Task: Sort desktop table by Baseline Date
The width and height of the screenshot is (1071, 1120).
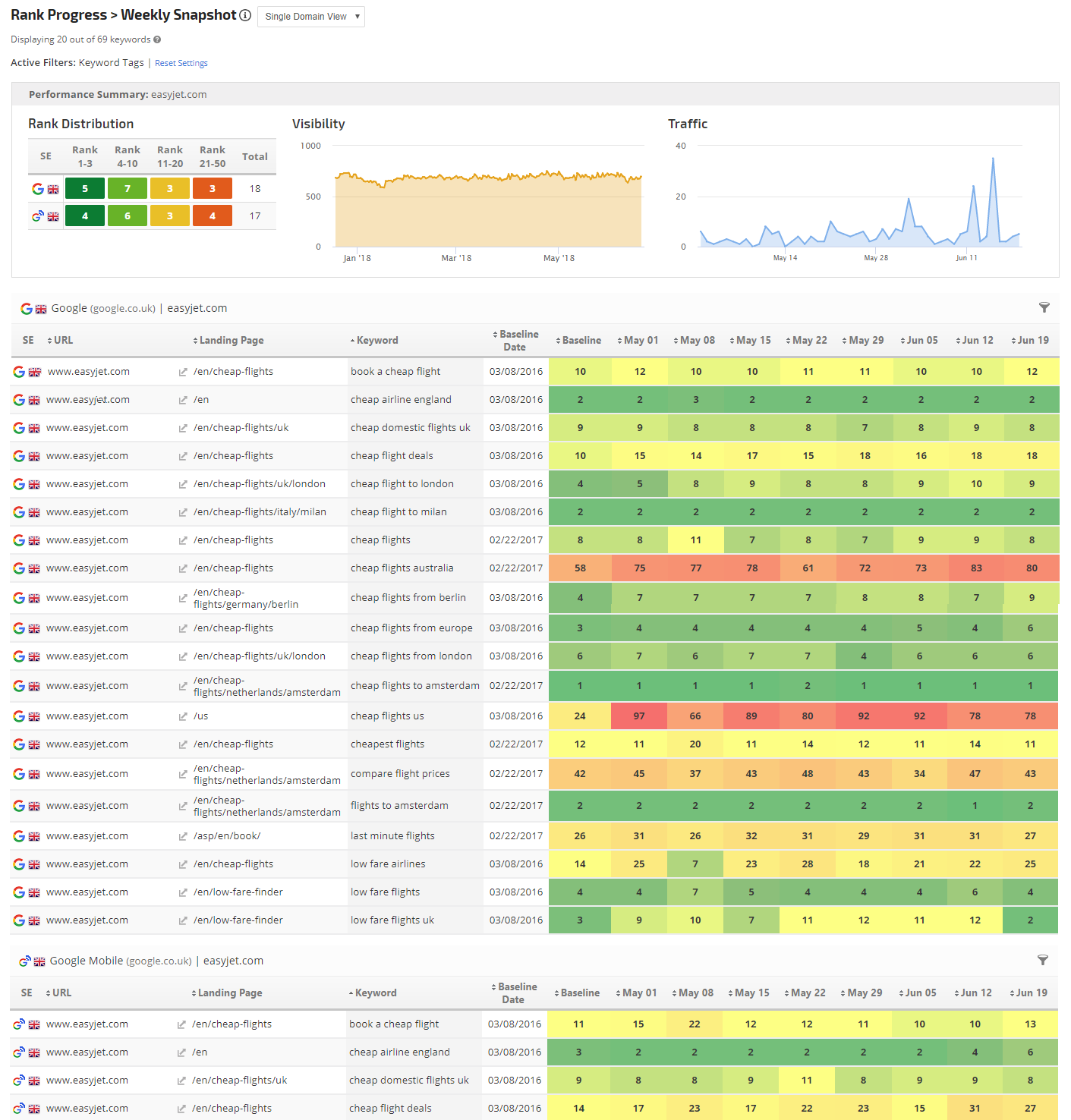Action: pyautogui.click(x=518, y=341)
